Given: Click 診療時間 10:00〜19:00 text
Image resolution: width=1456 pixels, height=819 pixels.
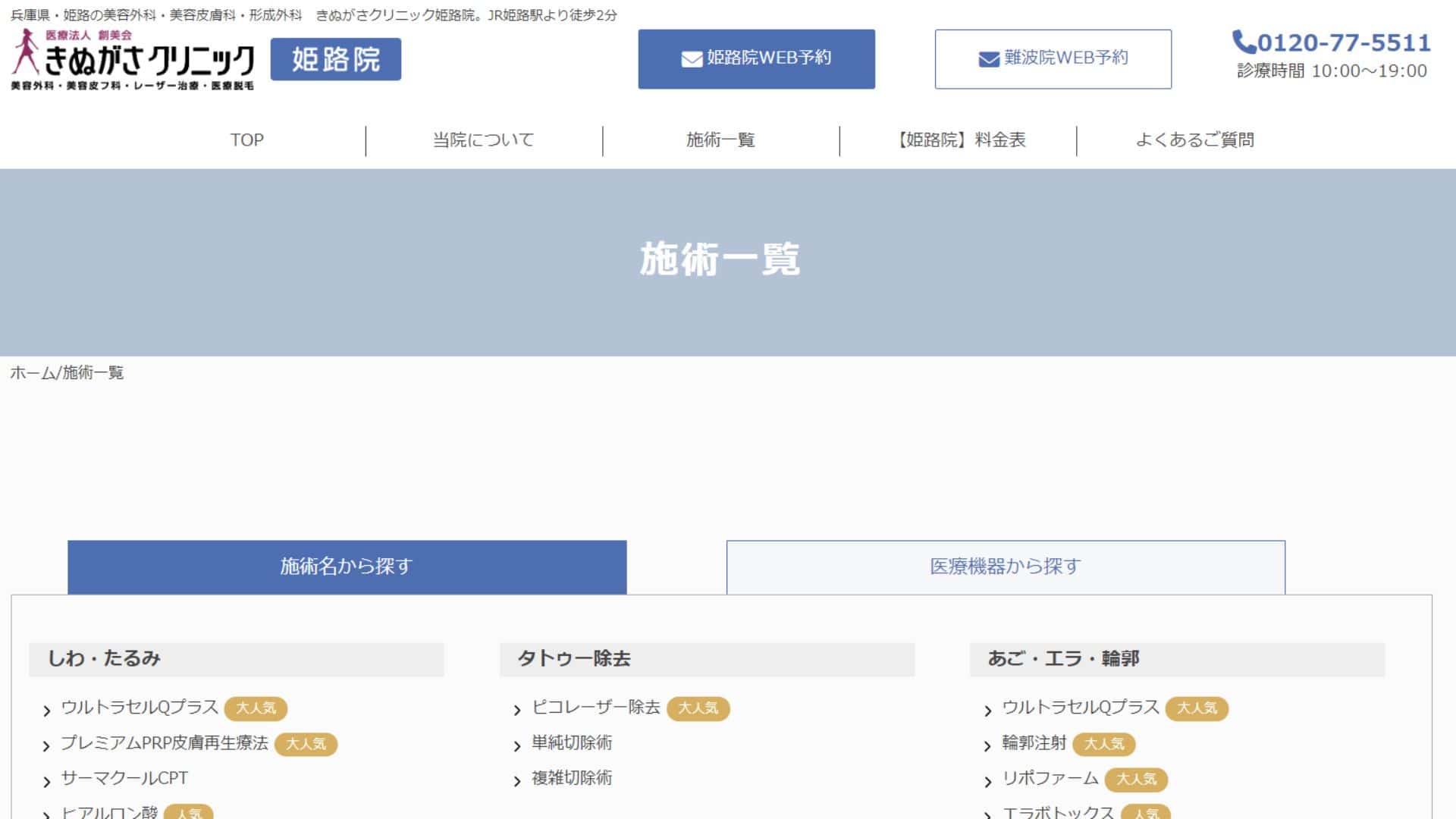Looking at the screenshot, I should coord(1332,71).
